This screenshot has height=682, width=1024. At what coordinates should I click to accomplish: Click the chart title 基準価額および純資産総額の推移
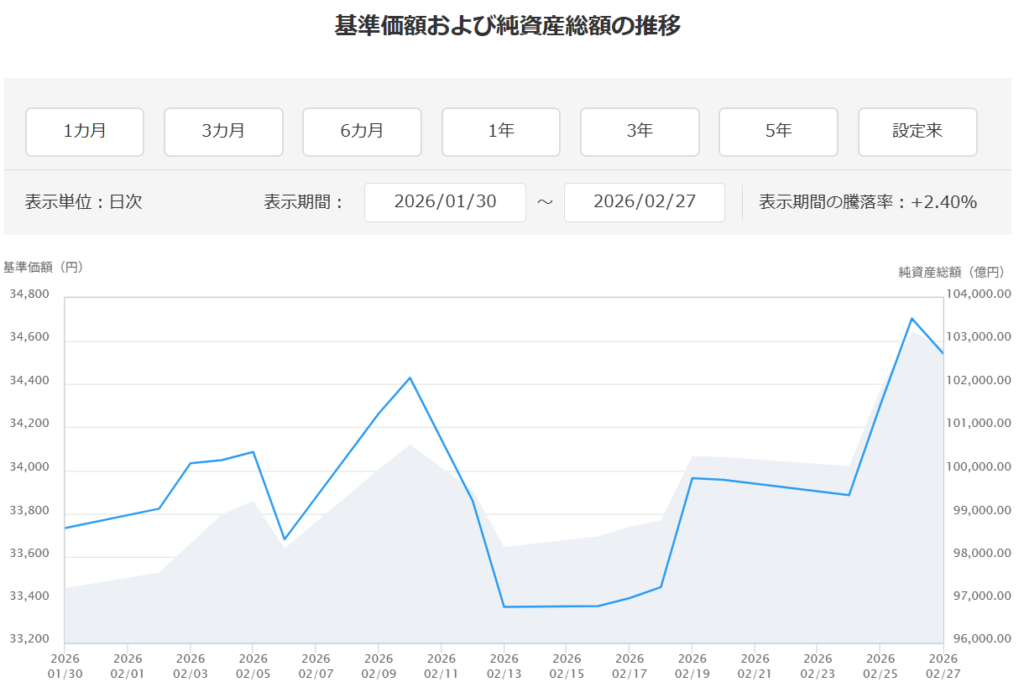tap(508, 27)
